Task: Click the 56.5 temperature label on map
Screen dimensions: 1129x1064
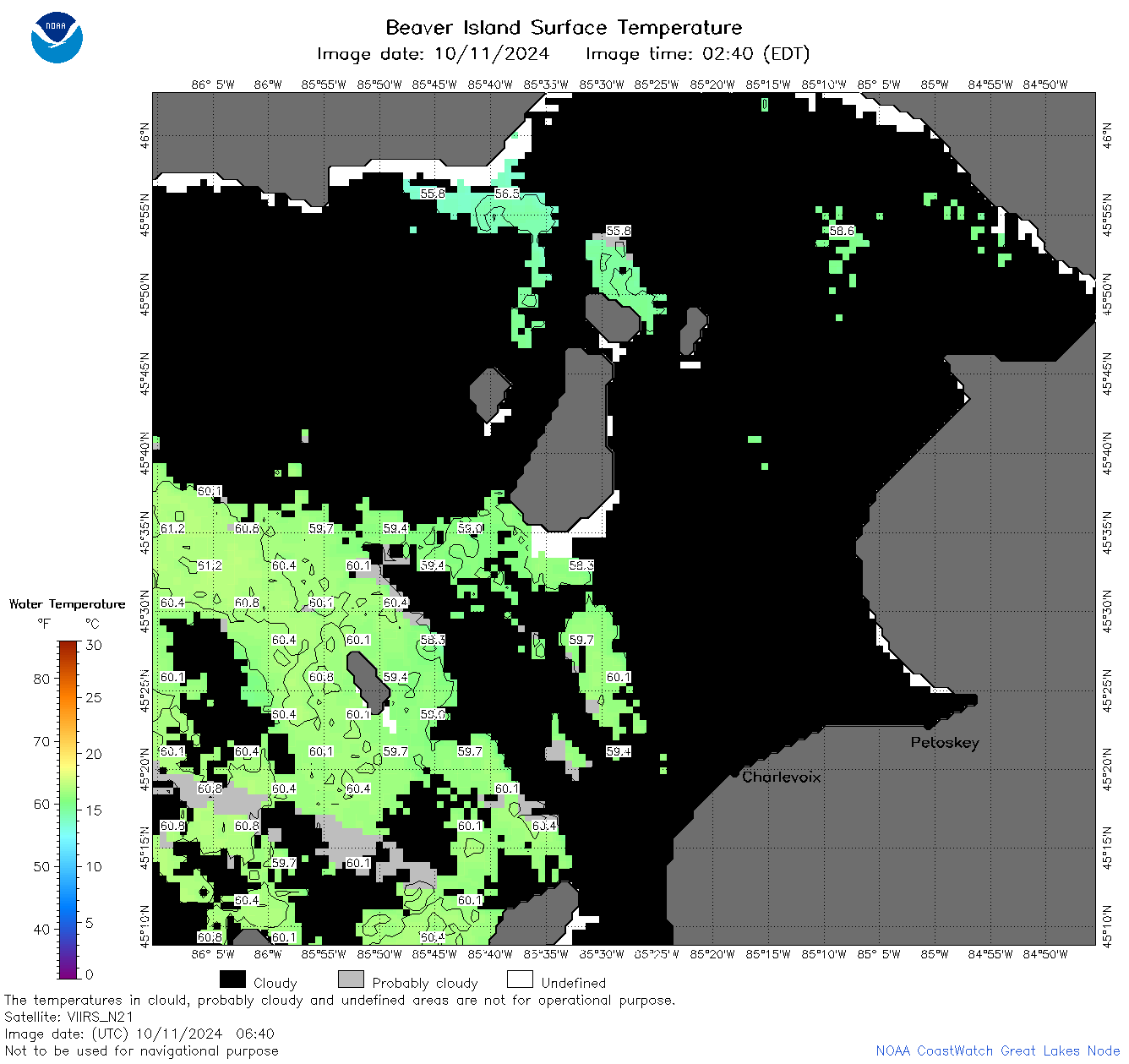Action: pyautogui.click(x=507, y=194)
